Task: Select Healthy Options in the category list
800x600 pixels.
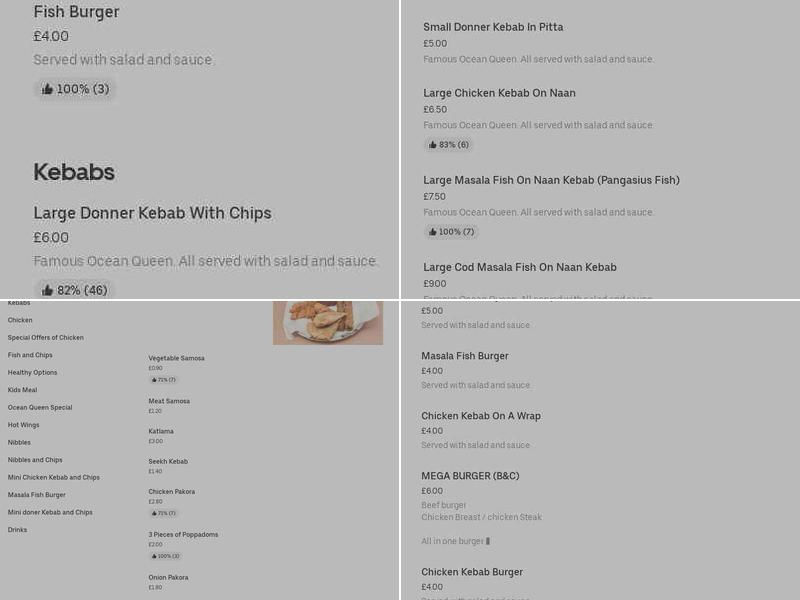Action: (33, 372)
